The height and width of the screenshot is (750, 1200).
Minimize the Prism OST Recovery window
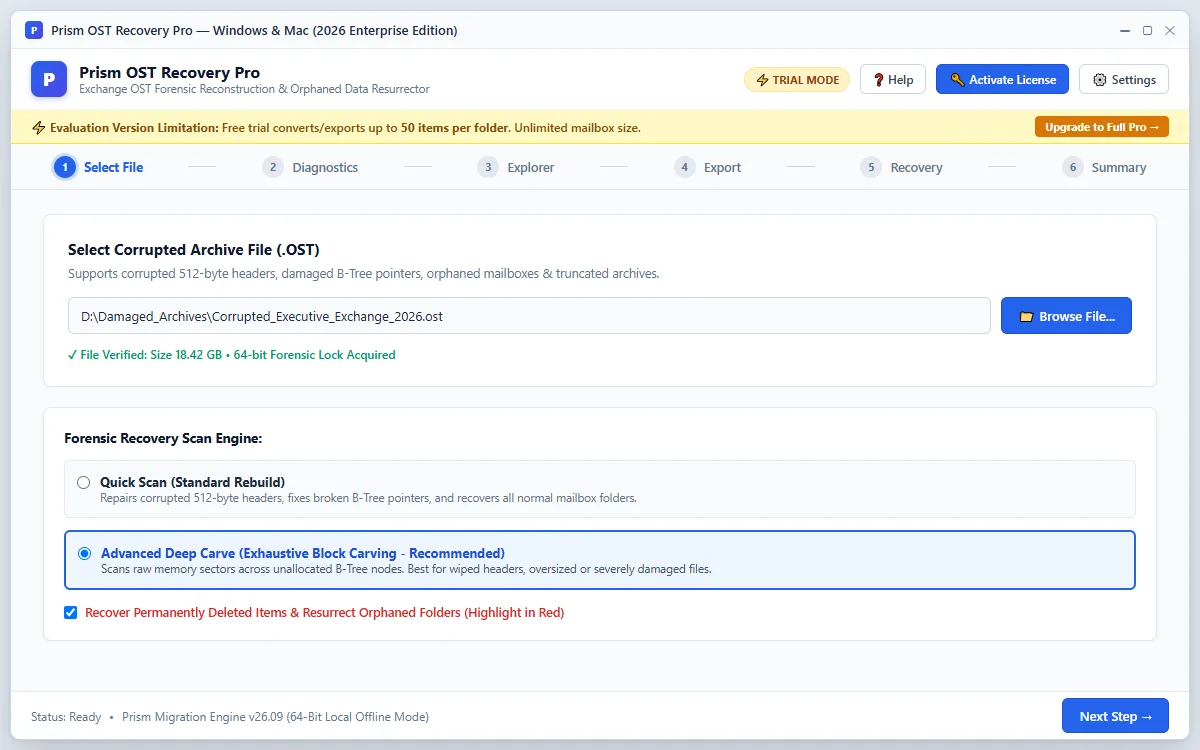[x=1125, y=30]
